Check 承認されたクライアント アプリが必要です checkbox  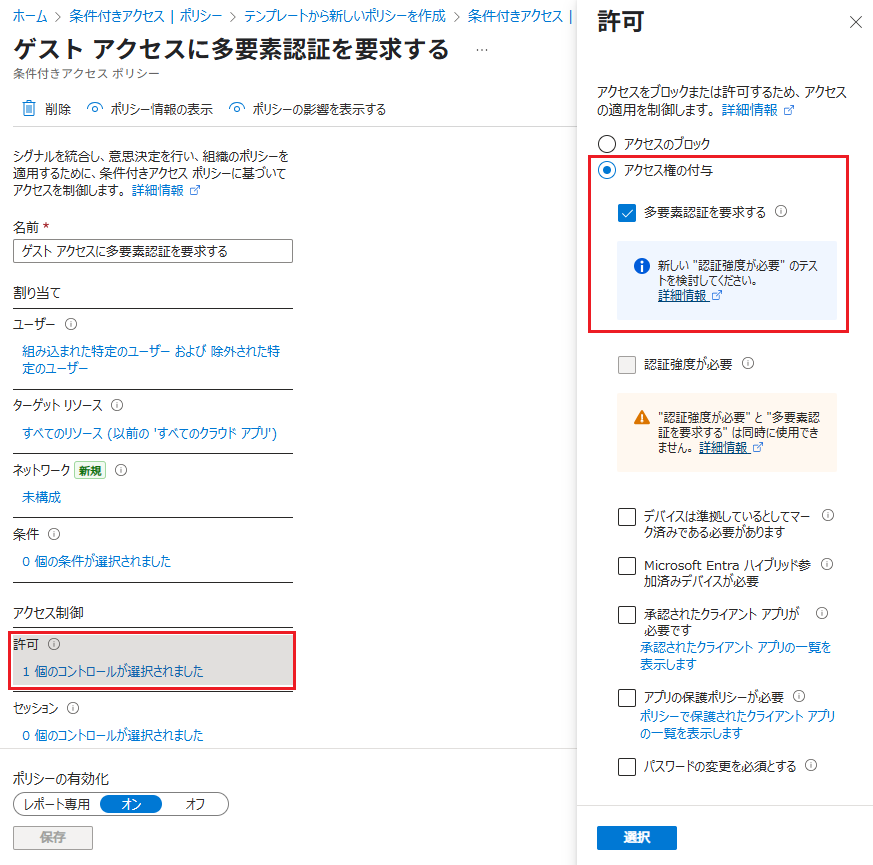(x=627, y=615)
